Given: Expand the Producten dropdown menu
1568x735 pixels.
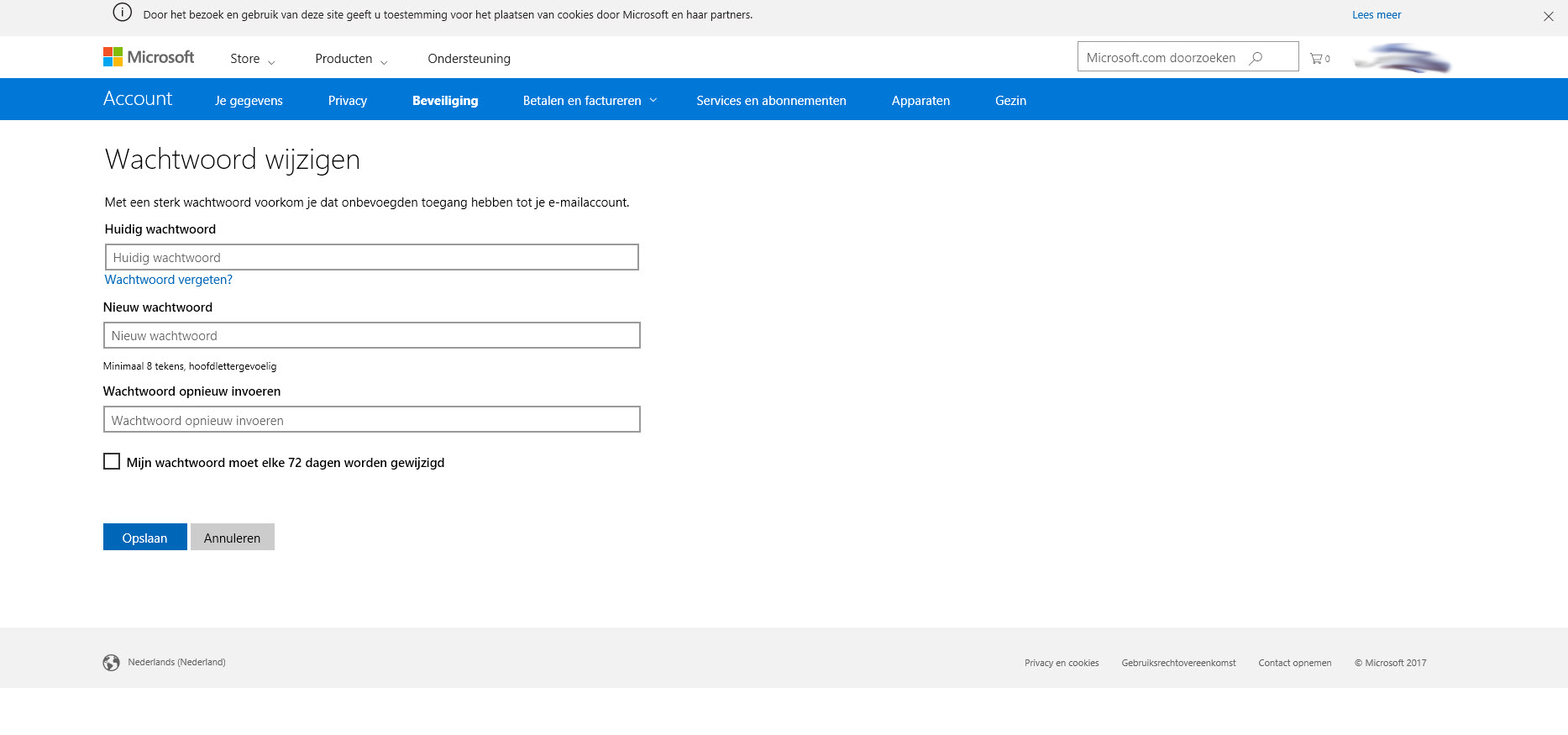Looking at the screenshot, I should click(351, 59).
